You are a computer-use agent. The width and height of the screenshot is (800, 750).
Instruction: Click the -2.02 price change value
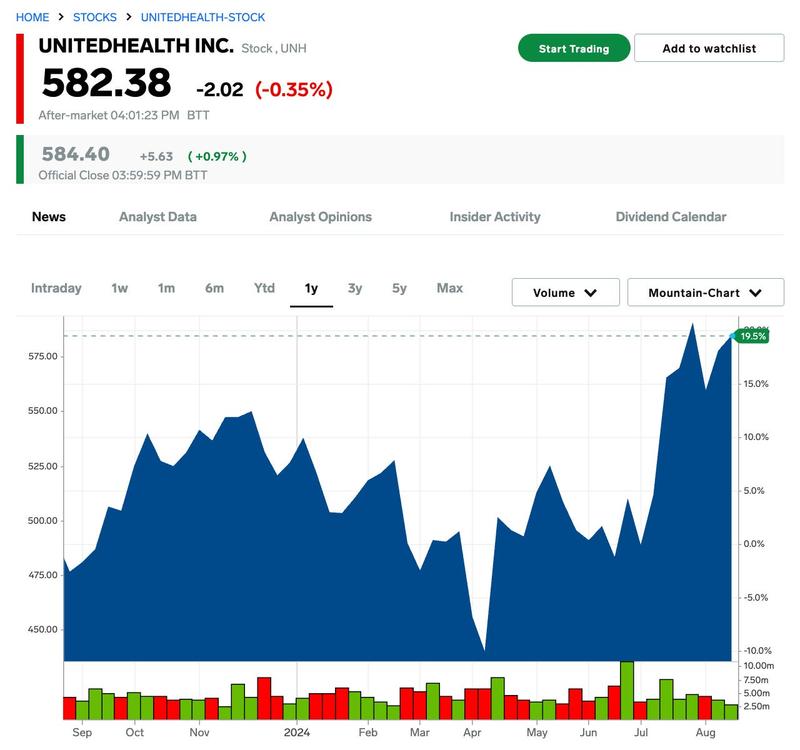(x=220, y=90)
